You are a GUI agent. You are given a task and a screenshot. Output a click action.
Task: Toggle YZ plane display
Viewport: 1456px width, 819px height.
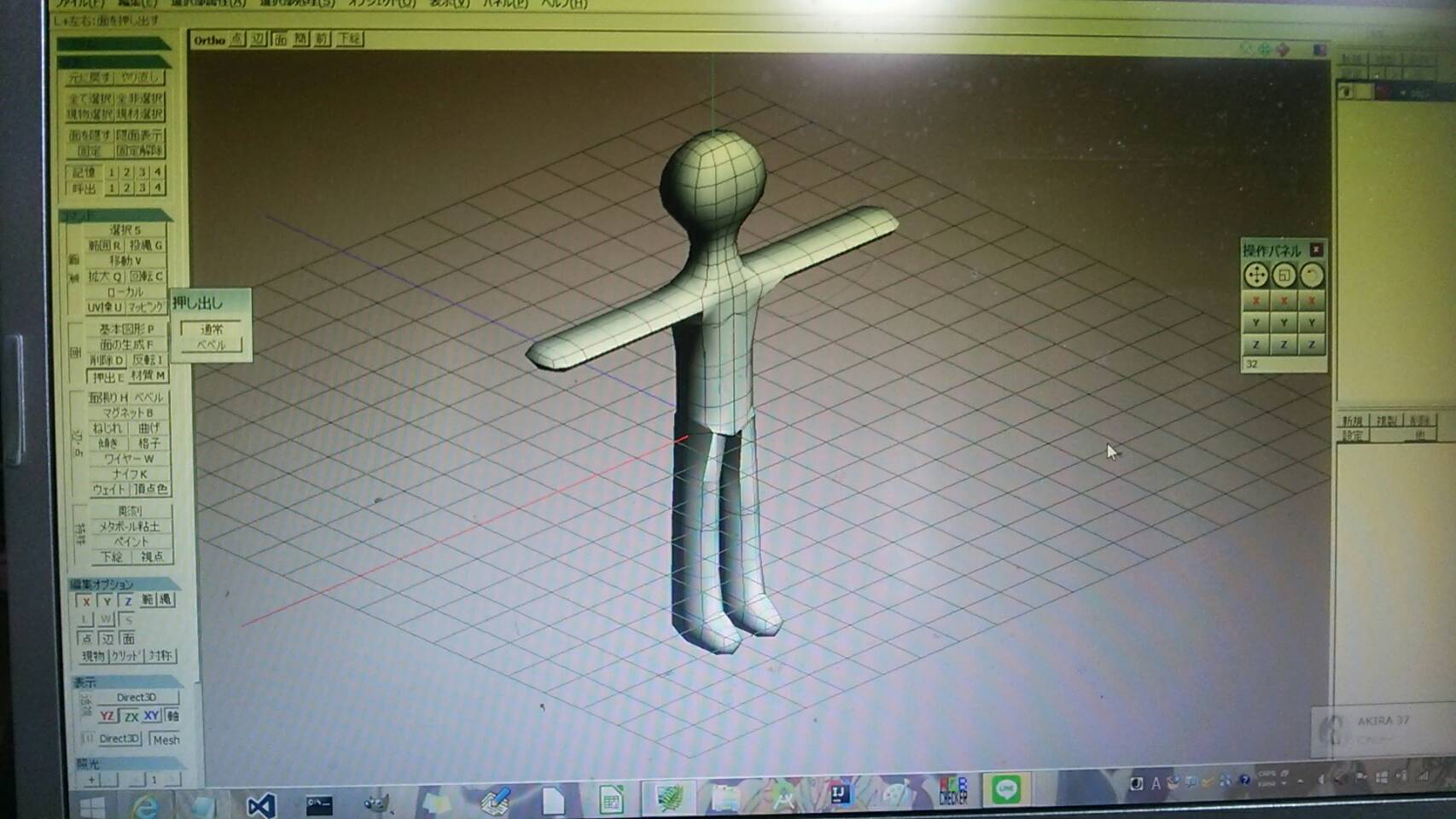[x=107, y=716]
